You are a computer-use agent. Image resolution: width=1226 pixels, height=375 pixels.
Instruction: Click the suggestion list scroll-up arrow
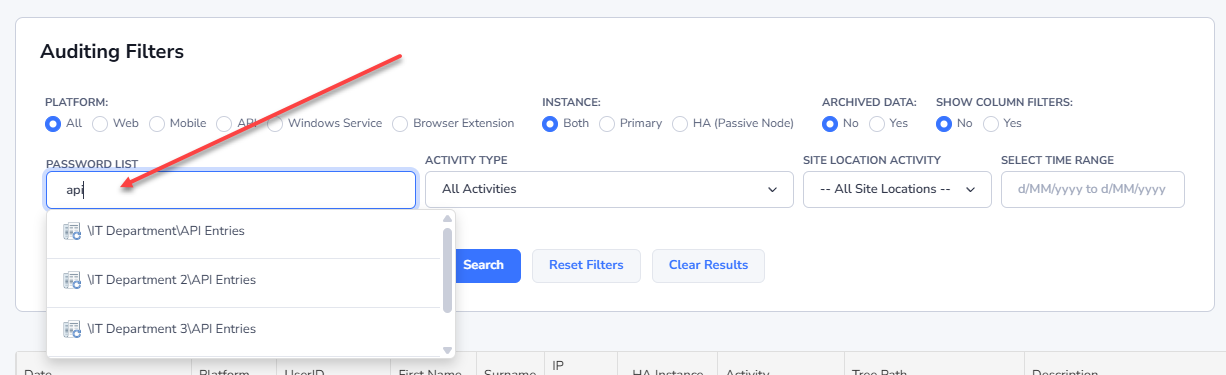point(448,218)
